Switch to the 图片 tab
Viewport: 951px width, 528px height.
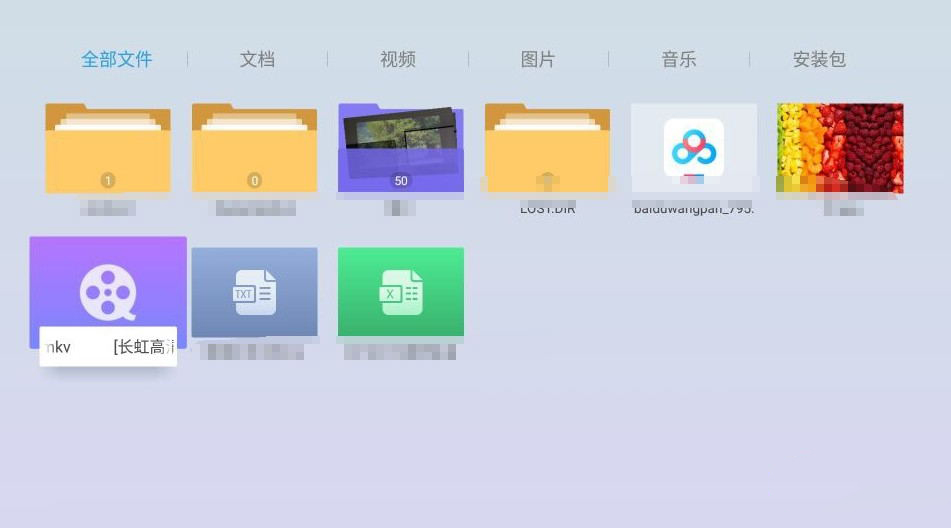pyautogui.click(x=538, y=59)
